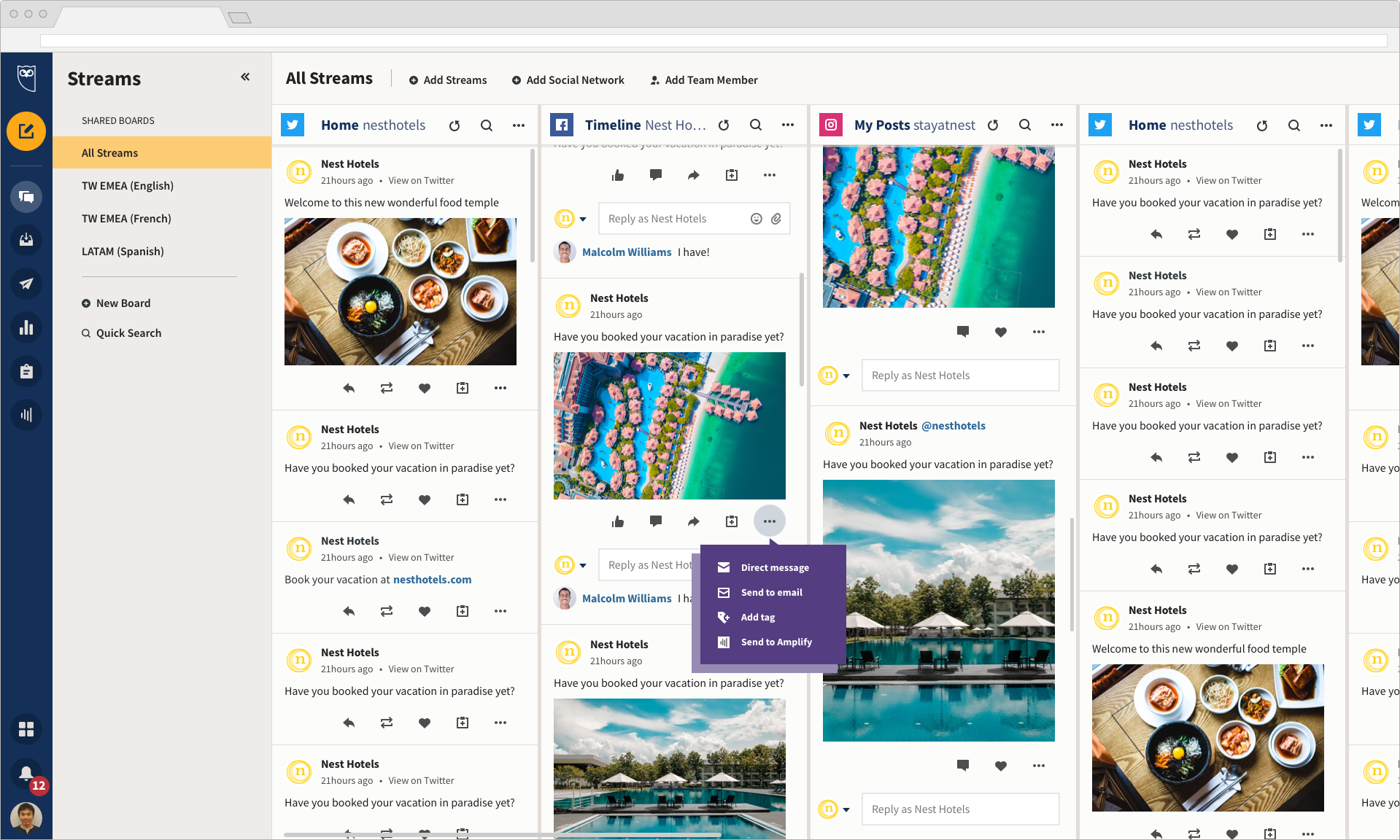Like the nesthotels.com tweet
1400x840 pixels.
pyautogui.click(x=425, y=611)
